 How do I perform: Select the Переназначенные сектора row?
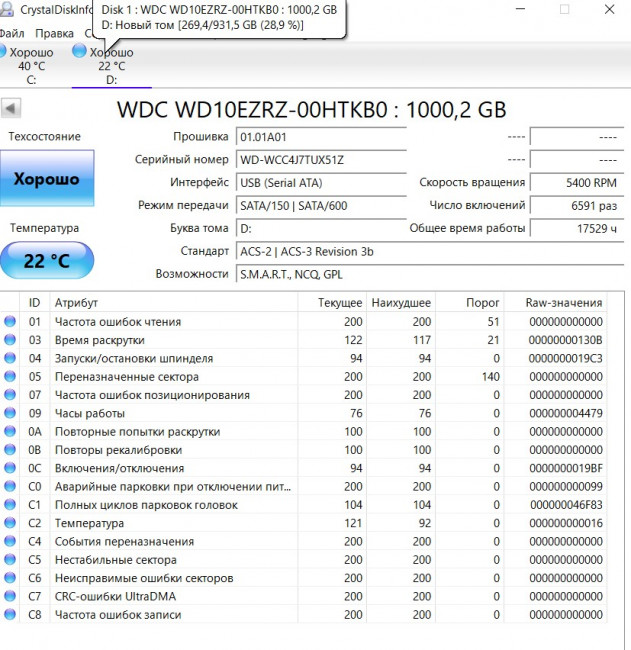303,376
